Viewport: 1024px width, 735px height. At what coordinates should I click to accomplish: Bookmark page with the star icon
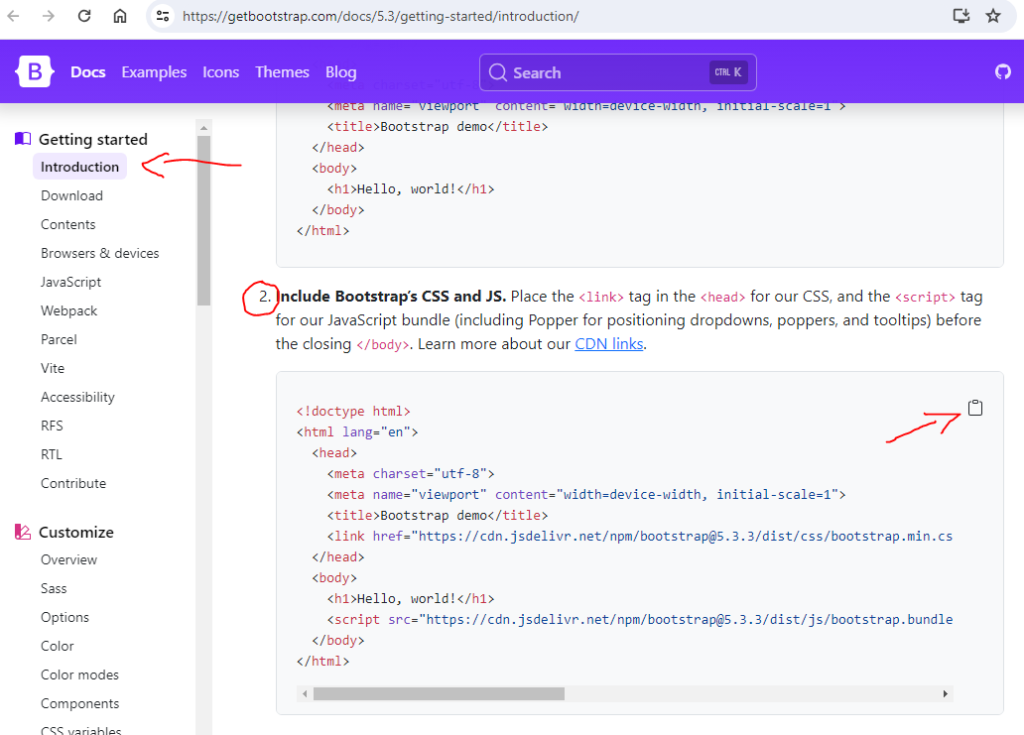[993, 16]
